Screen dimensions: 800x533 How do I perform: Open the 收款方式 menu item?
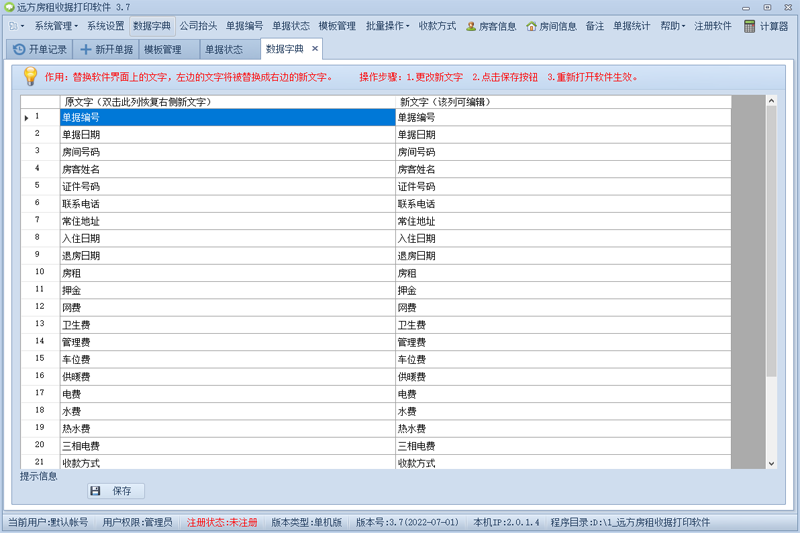click(437, 26)
